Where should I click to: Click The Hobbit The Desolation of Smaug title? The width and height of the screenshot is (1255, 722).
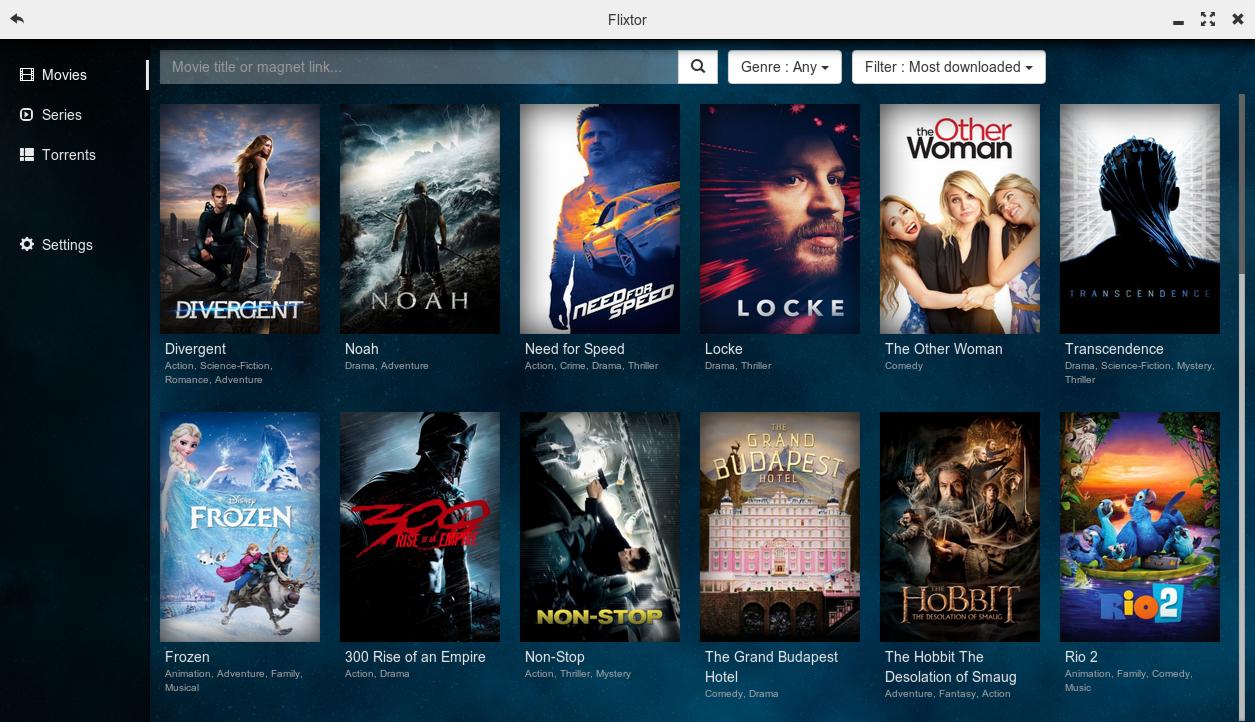point(951,667)
